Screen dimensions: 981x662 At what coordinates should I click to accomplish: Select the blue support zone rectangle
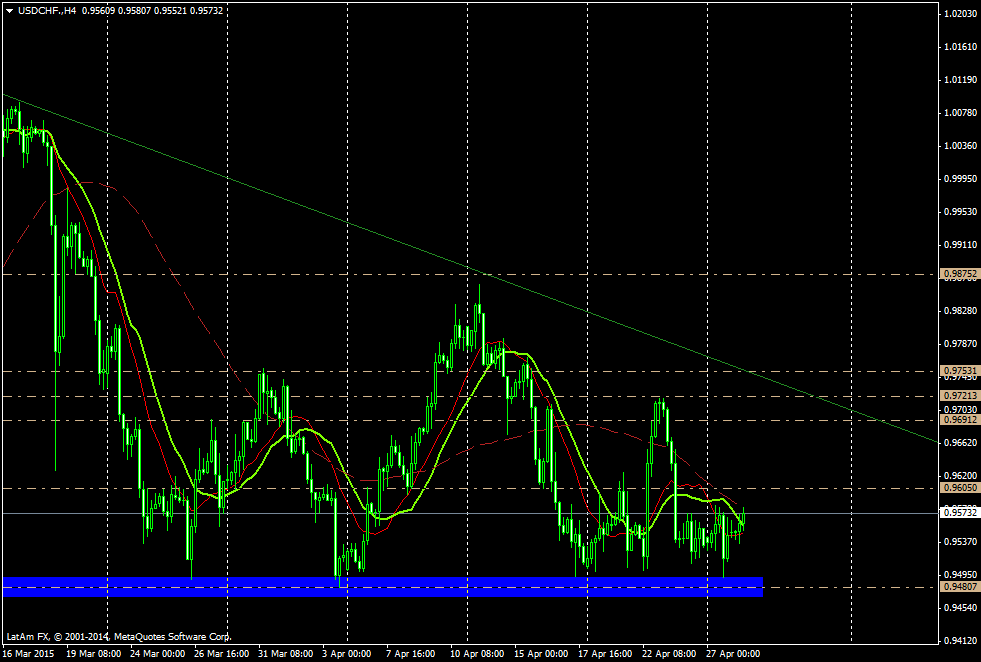point(383,587)
